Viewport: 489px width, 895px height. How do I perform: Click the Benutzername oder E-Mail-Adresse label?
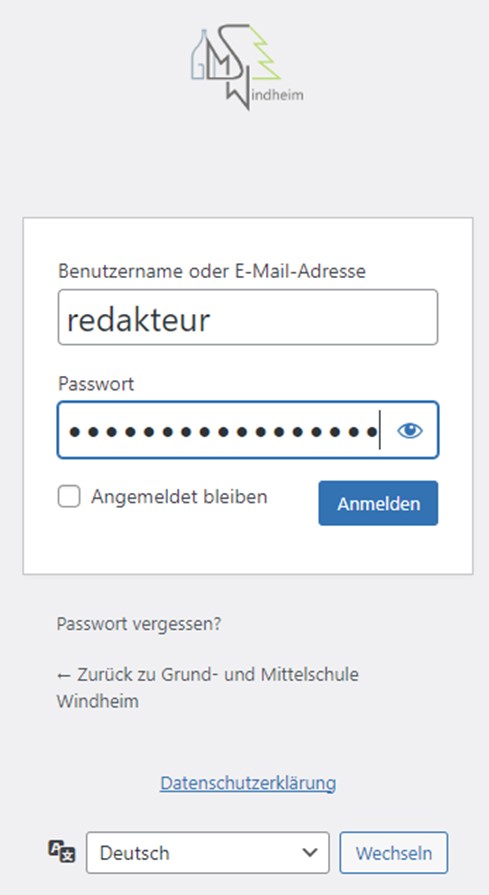click(x=212, y=271)
